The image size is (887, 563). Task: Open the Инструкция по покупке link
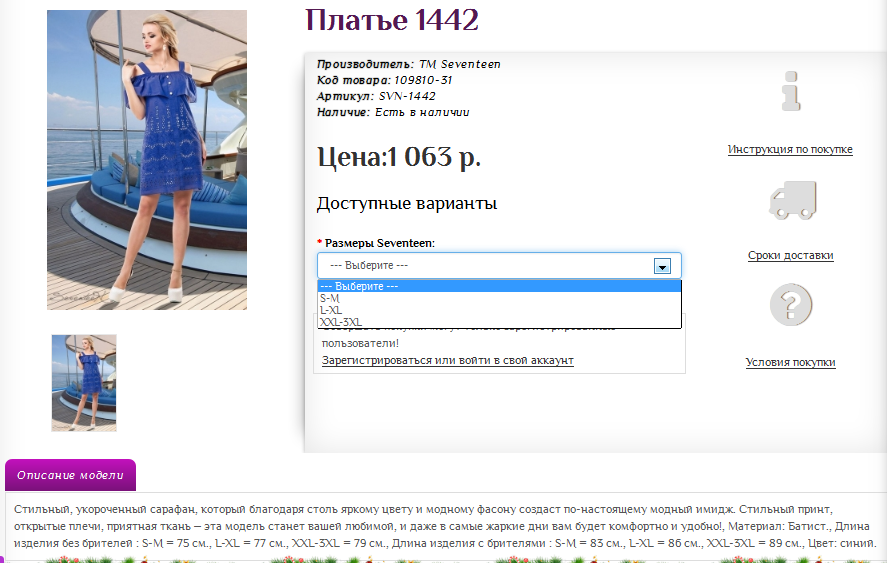point(790,149)
